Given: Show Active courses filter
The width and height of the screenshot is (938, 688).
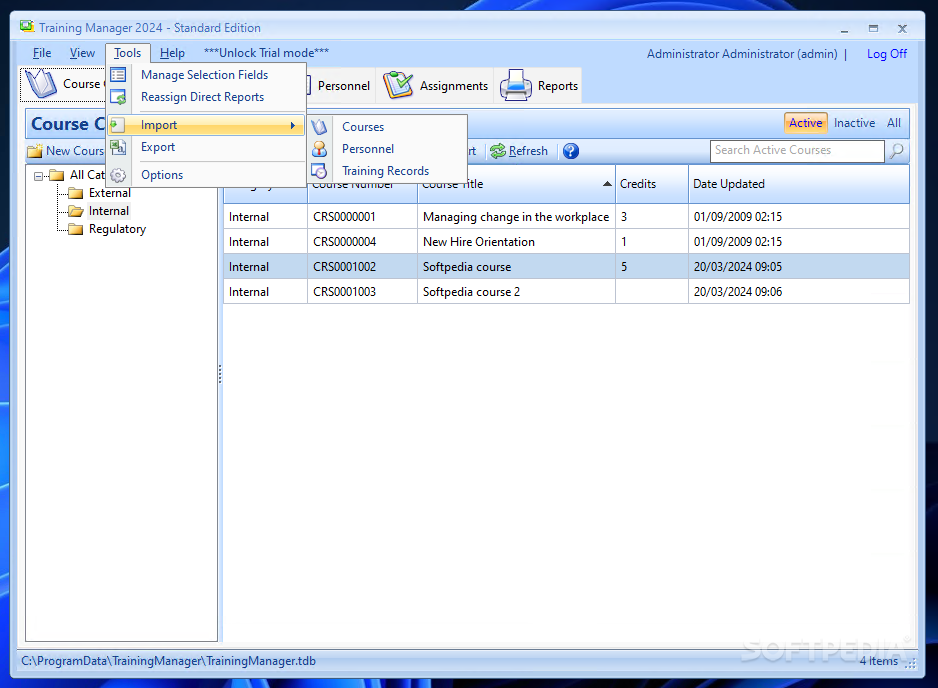Looking at the screenshot, I should pos(806,123).
